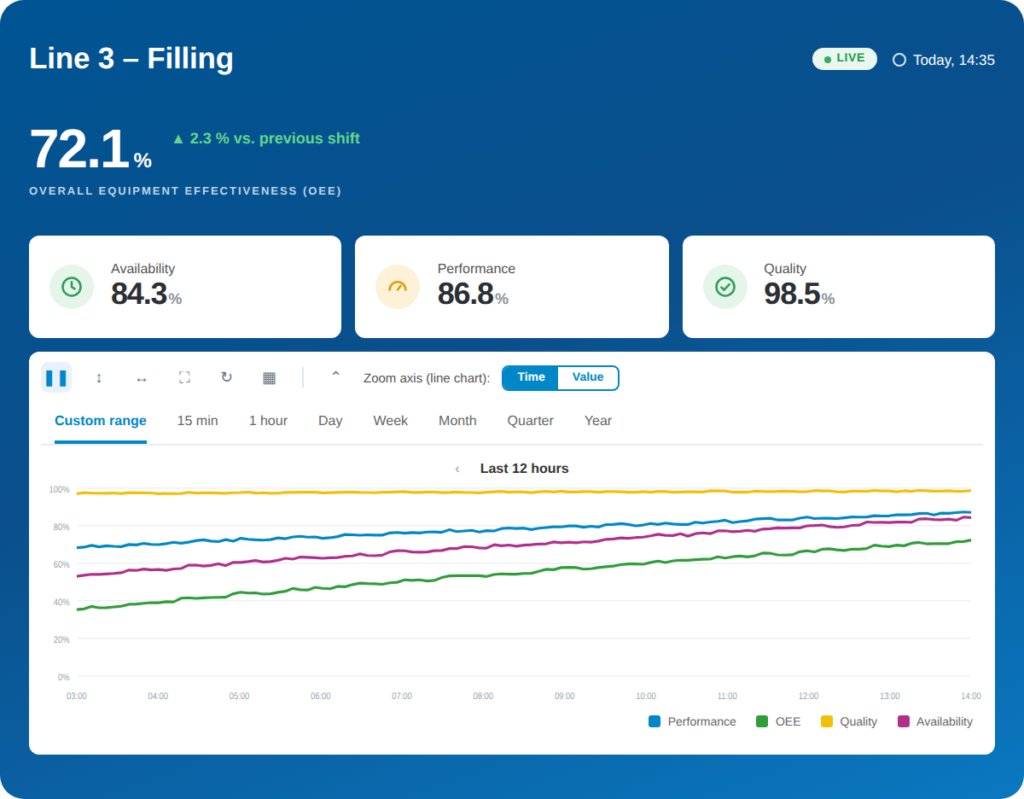Image resolution: width=1024 pixels, height=799 pixels.
Task: Click the 60% y-axis label
Action: pyautogui.click(x=61, y=564)
